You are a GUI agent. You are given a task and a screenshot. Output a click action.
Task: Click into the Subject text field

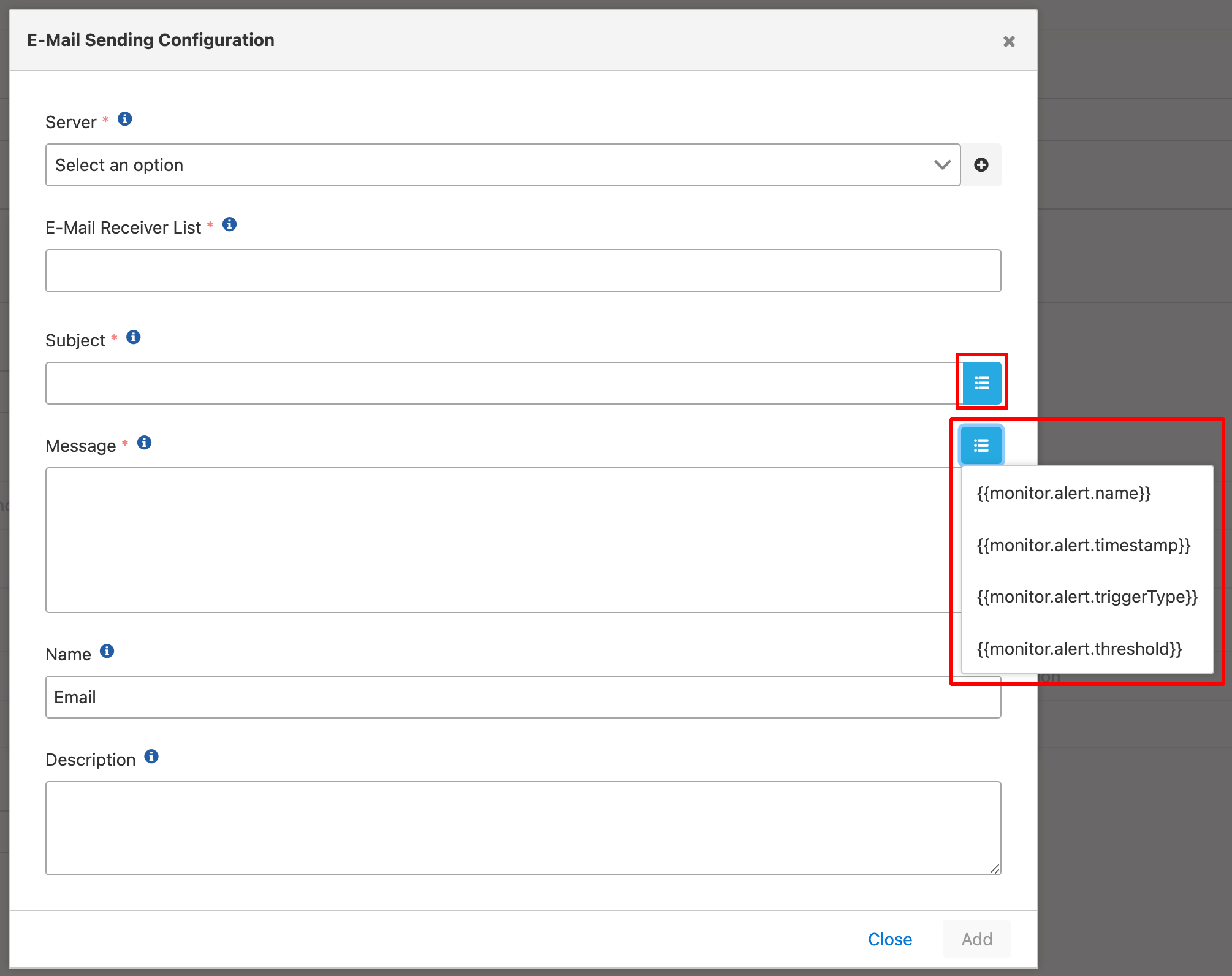tap(500, 383)
